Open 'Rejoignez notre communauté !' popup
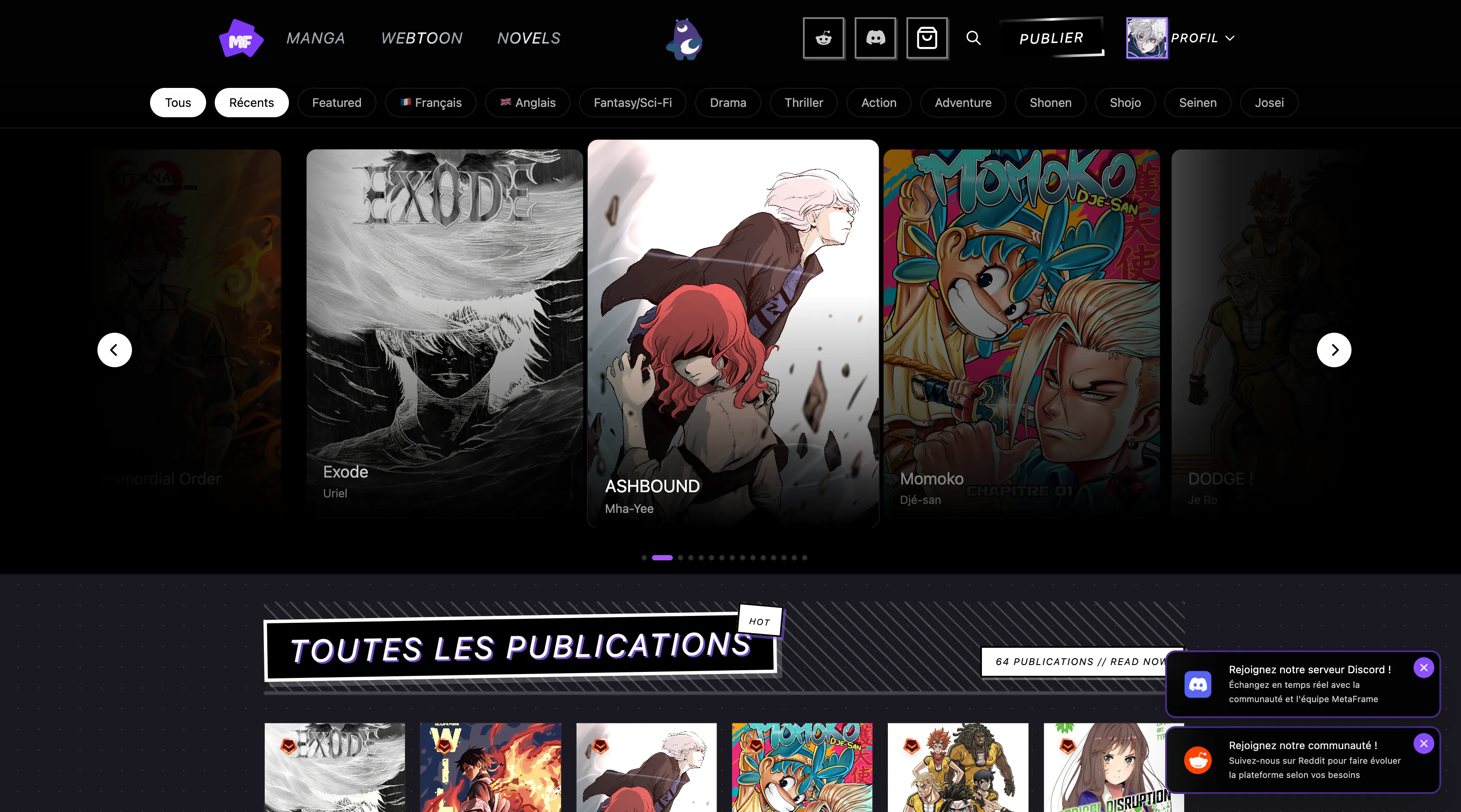 tap(1303, 760)
